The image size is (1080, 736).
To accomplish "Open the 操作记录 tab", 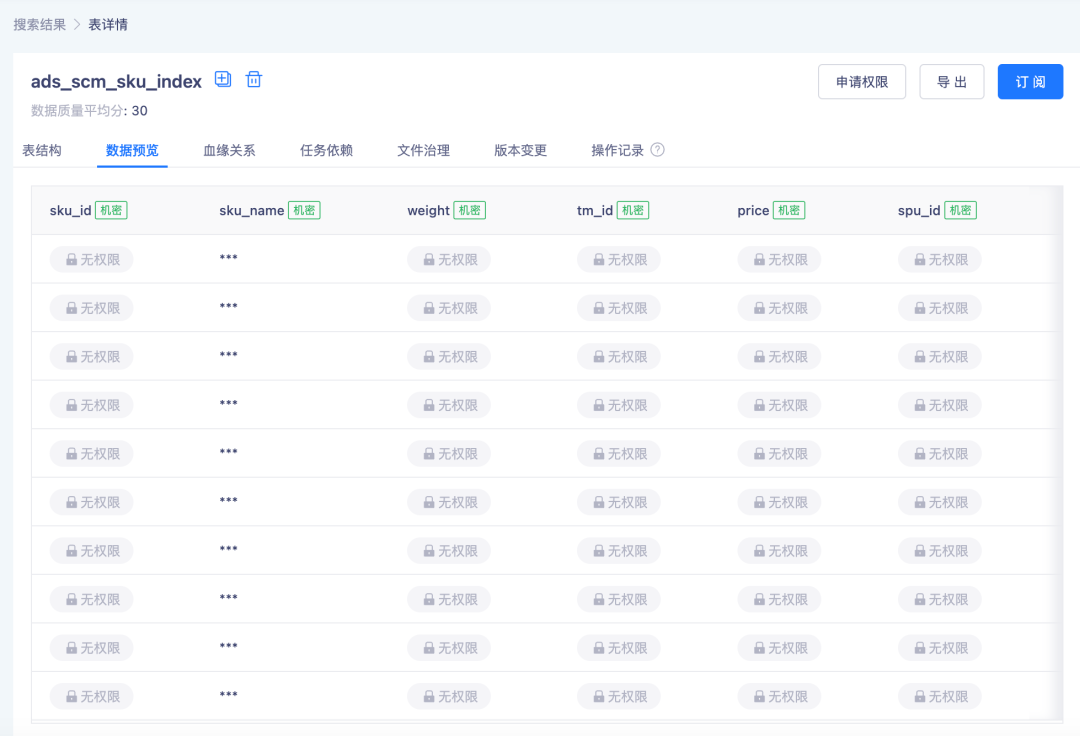I will click(x=617, y=151).
